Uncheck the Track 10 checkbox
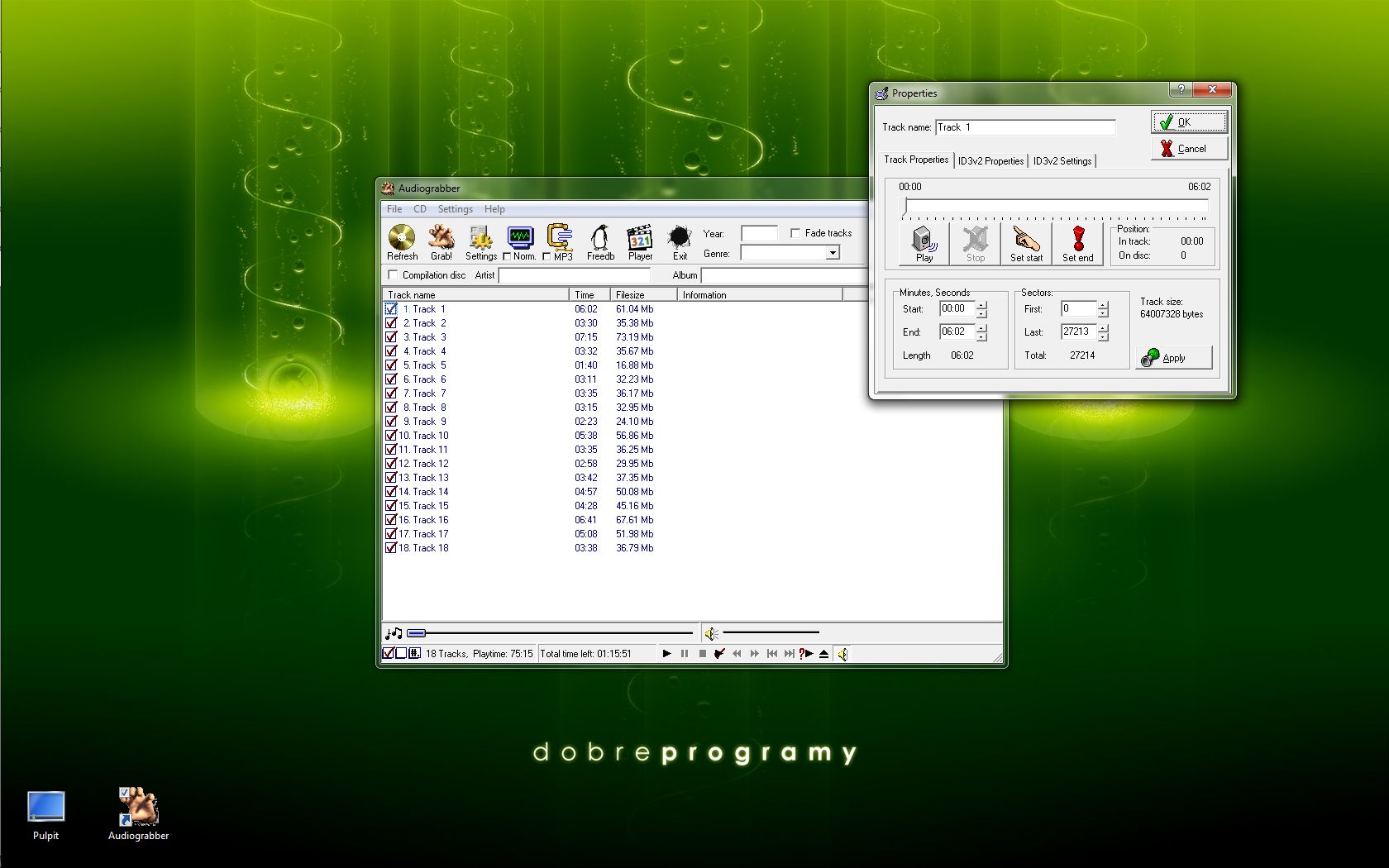 [391, 435]
